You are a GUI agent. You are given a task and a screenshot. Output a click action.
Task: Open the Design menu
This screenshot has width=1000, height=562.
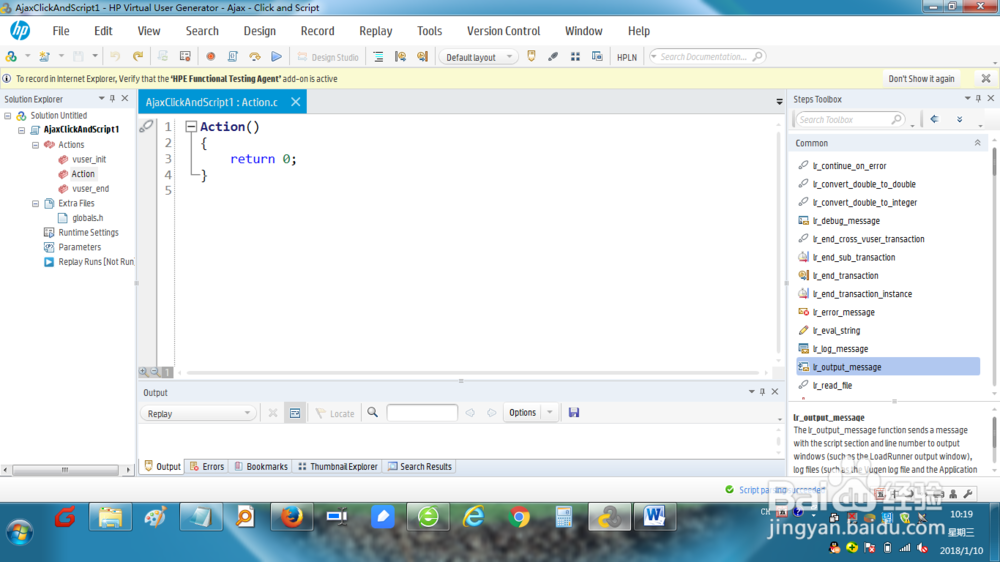click(260, 31)
